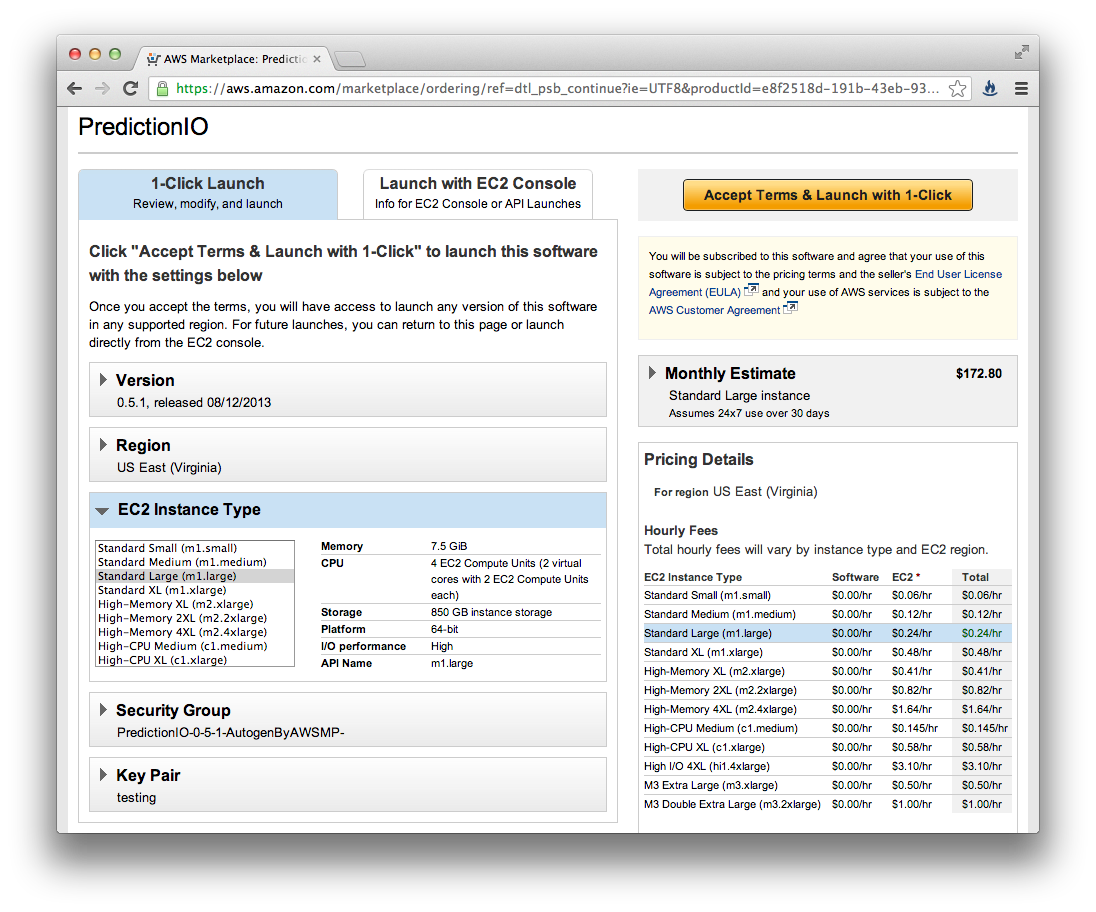Switch to Launch with EC2 Console tab
The image size is (1096, 912).
[478, 194]
